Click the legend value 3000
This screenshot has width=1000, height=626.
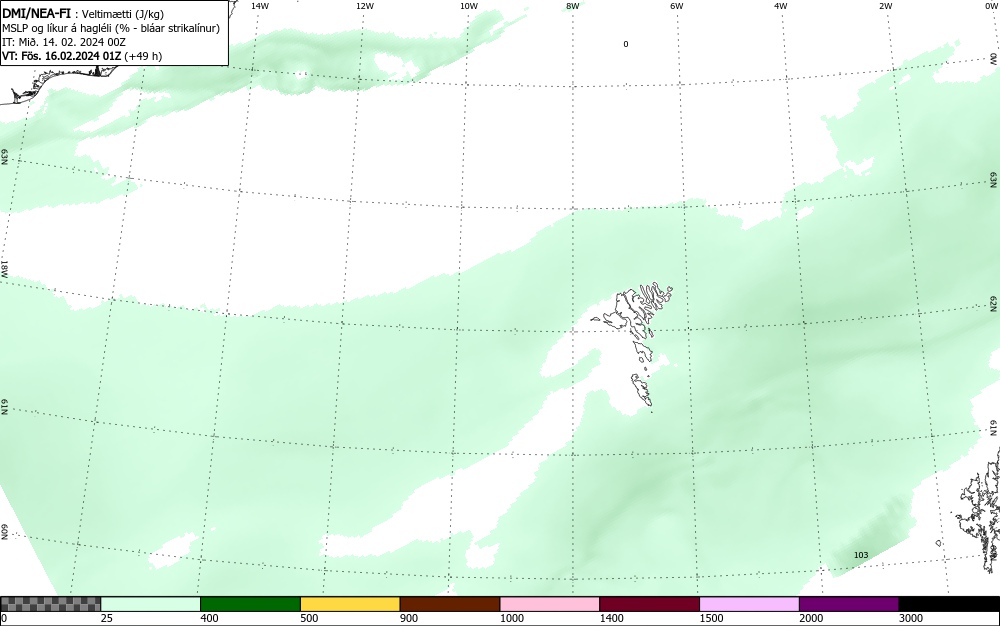911,618
